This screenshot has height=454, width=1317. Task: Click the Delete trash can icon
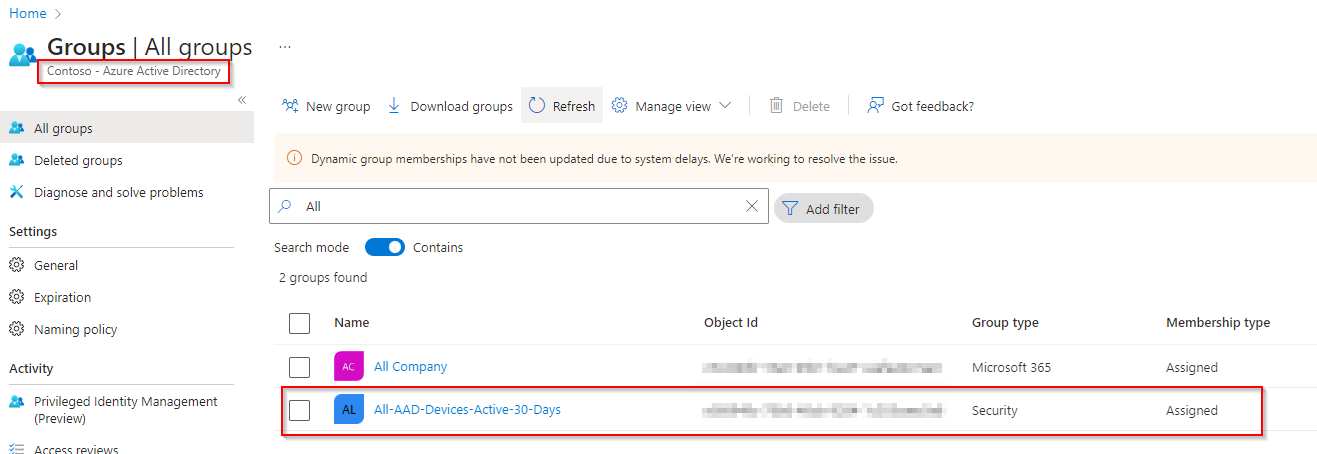(x=776, y=106)
